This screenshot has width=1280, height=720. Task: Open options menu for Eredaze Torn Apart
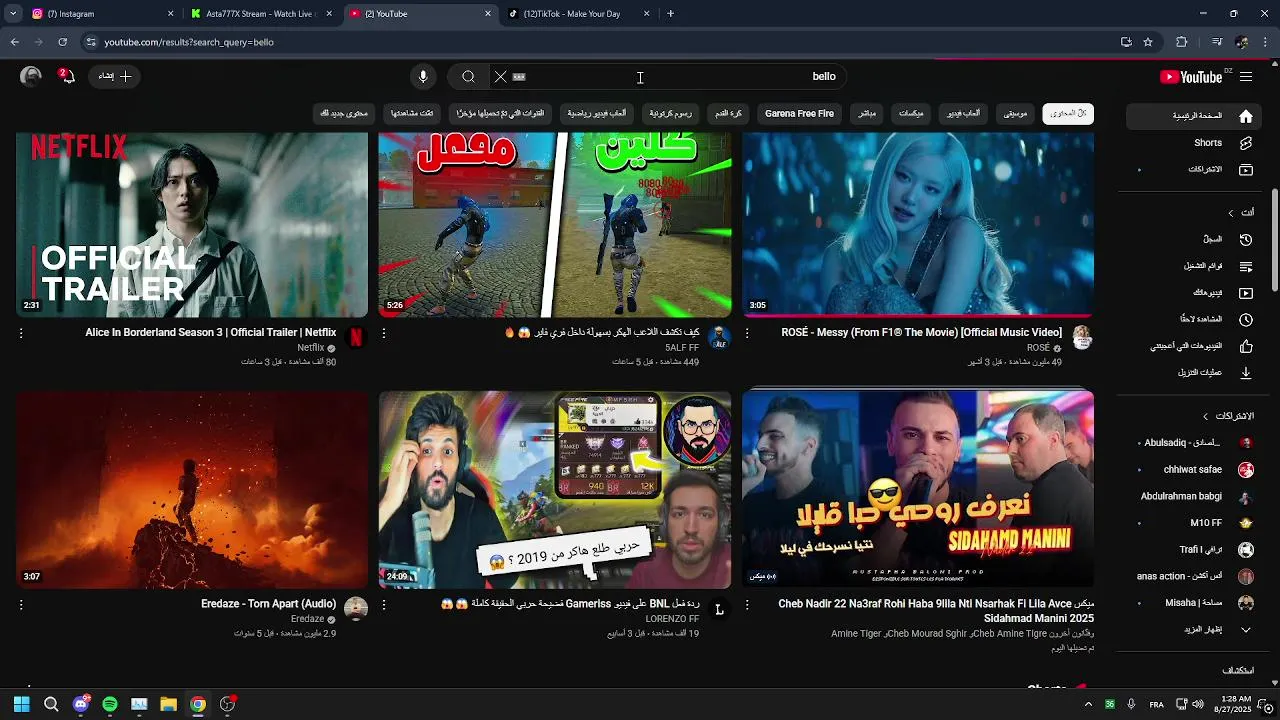[21, 605]
